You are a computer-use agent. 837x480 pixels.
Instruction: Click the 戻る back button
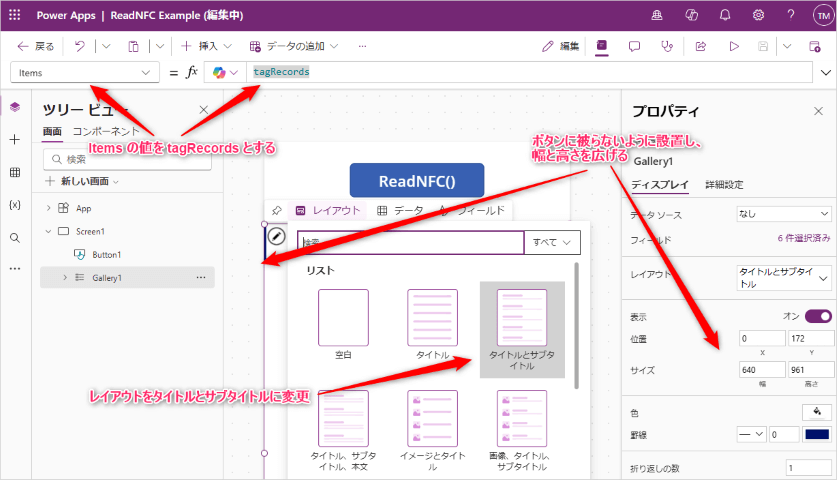36,46
